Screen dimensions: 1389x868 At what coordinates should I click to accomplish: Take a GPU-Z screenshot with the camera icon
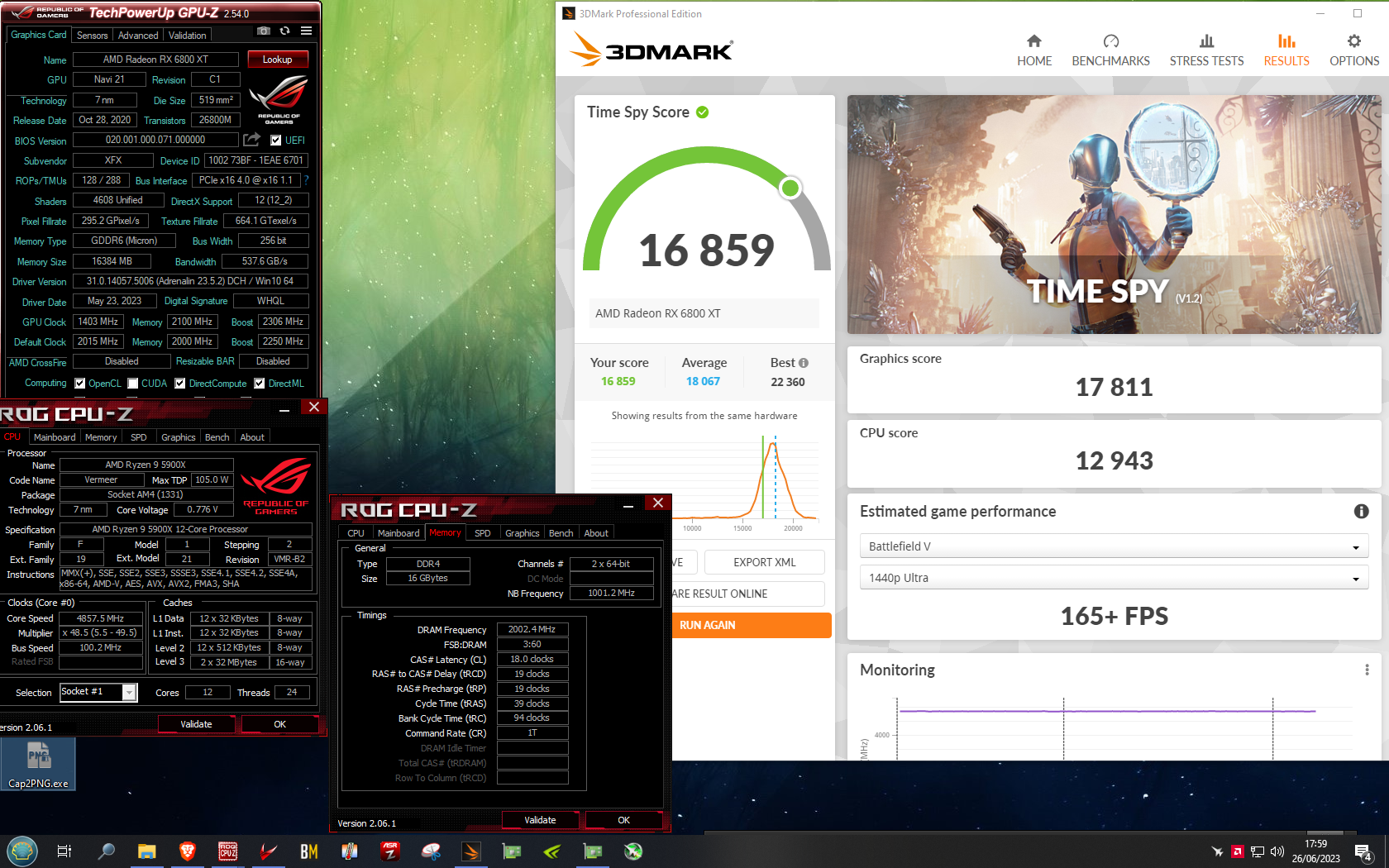[263, 31]
